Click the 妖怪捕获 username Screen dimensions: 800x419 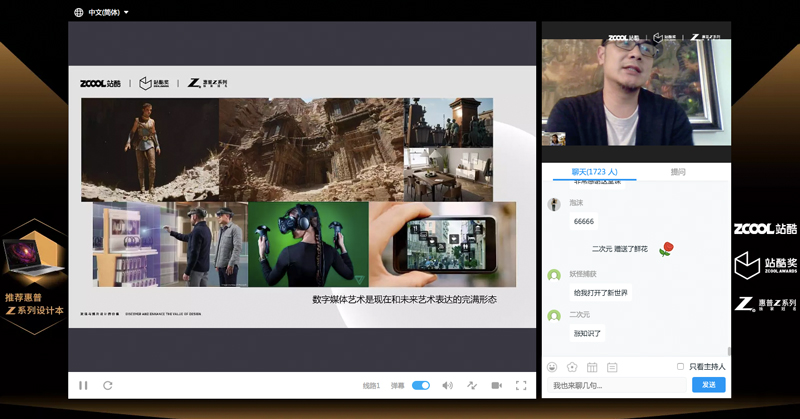(x=583, y=274)
